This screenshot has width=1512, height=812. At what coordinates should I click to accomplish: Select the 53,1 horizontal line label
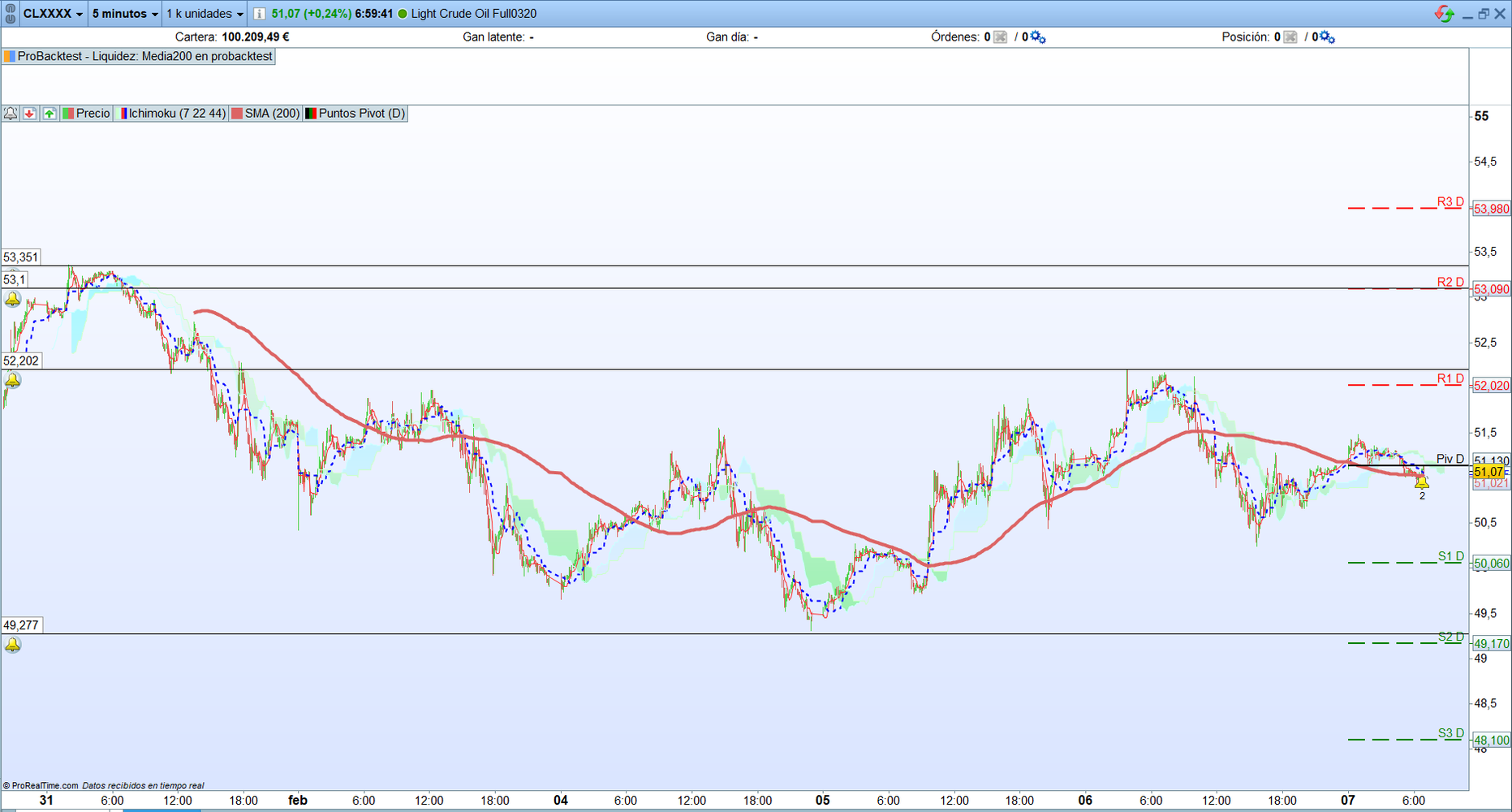15,279
